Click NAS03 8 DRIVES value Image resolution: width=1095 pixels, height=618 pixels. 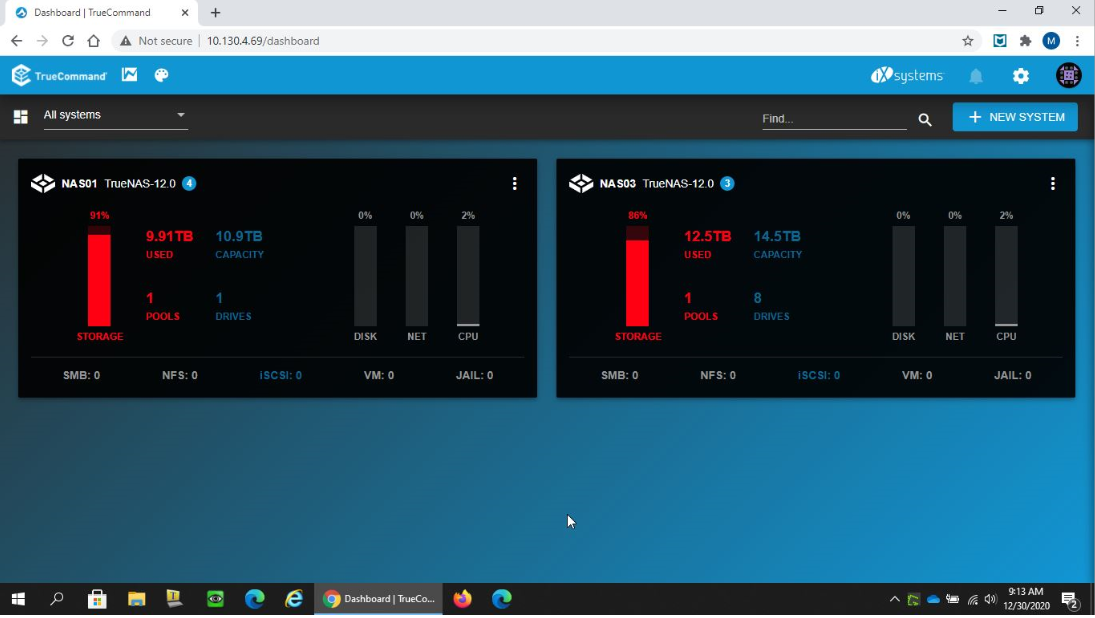click(757, 298)
